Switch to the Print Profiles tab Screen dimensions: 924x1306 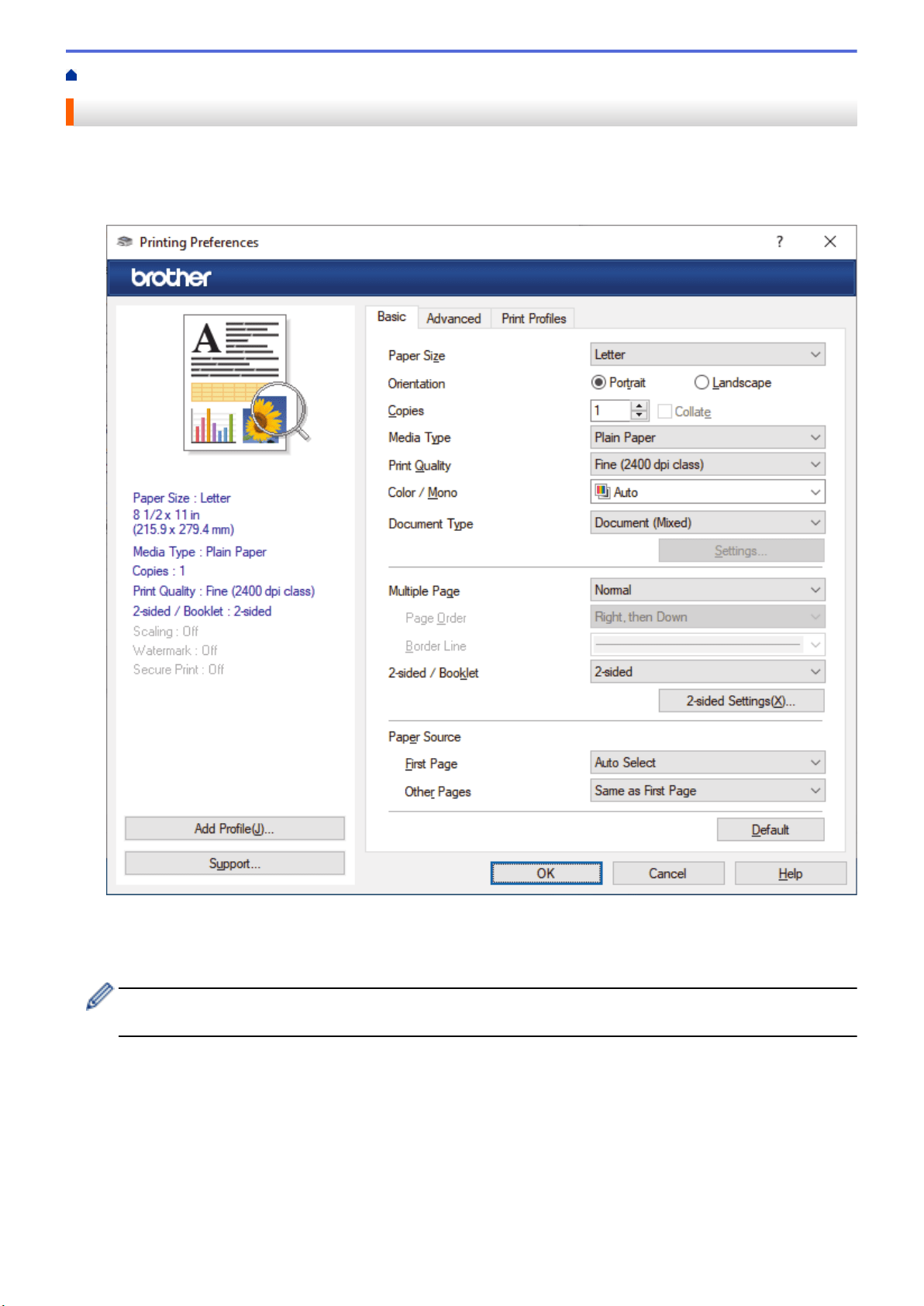click(533, 319)
